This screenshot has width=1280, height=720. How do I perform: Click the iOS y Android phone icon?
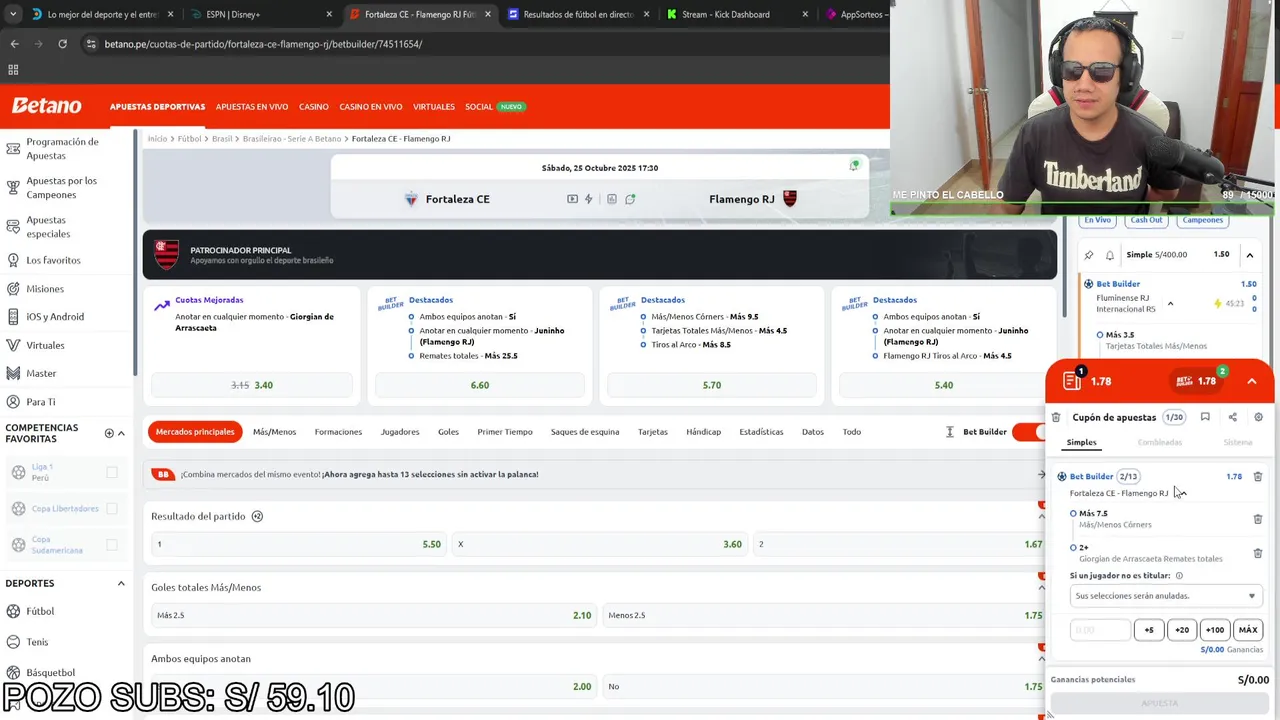[13, 317]
